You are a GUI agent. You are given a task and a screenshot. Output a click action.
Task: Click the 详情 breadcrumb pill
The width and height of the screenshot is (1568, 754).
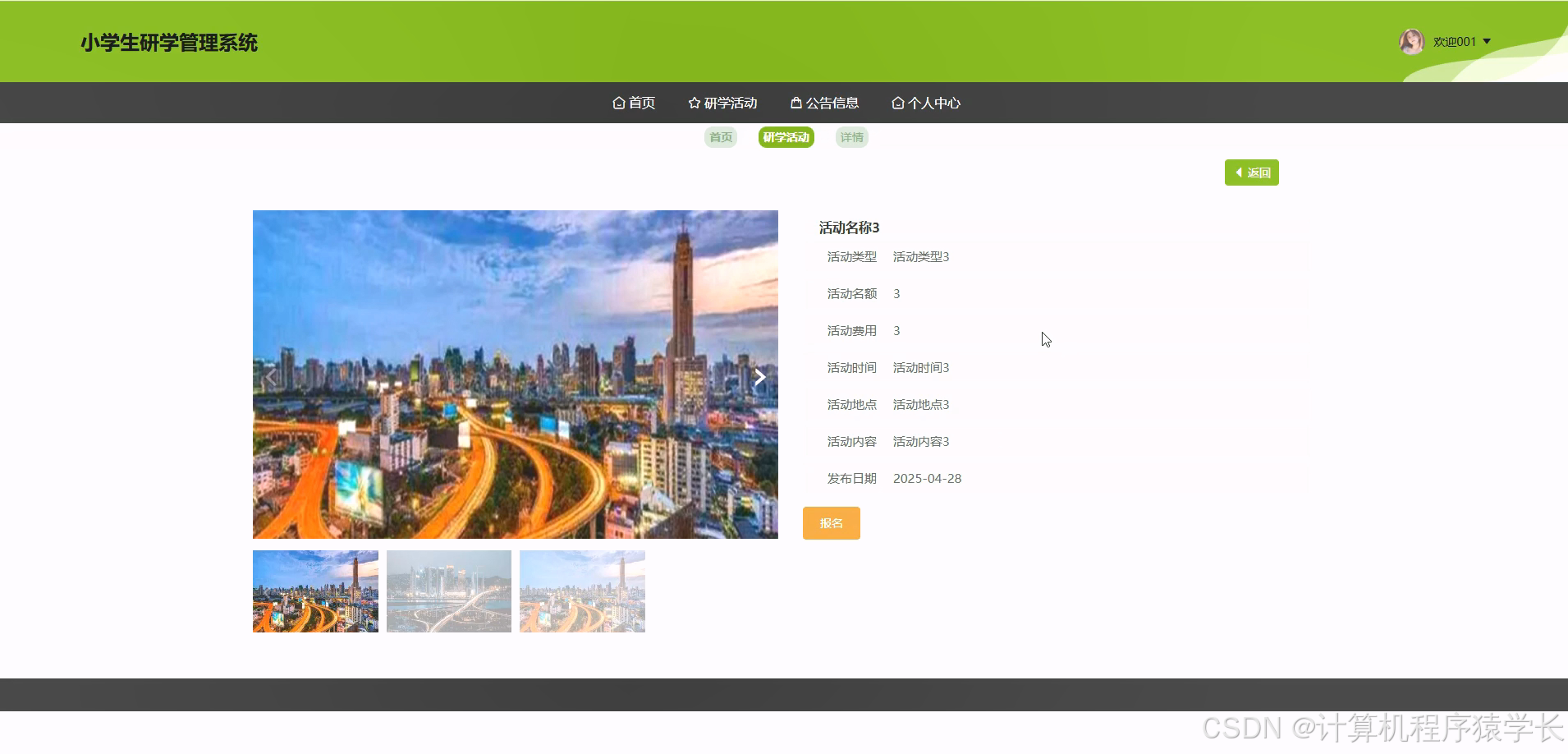click(852, 137)
